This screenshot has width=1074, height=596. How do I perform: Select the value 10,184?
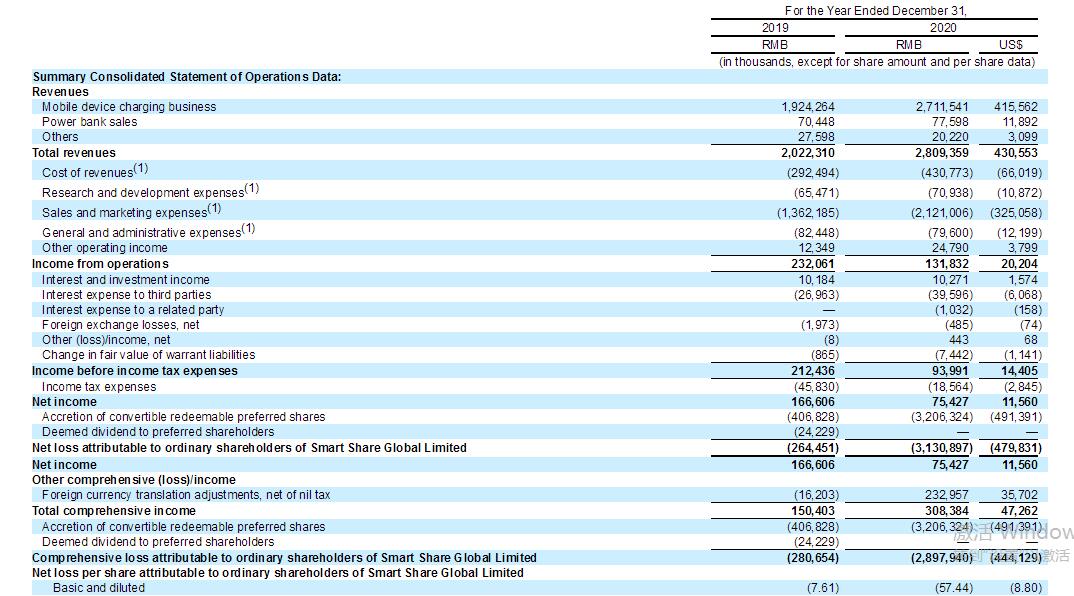tap(816, 280)
